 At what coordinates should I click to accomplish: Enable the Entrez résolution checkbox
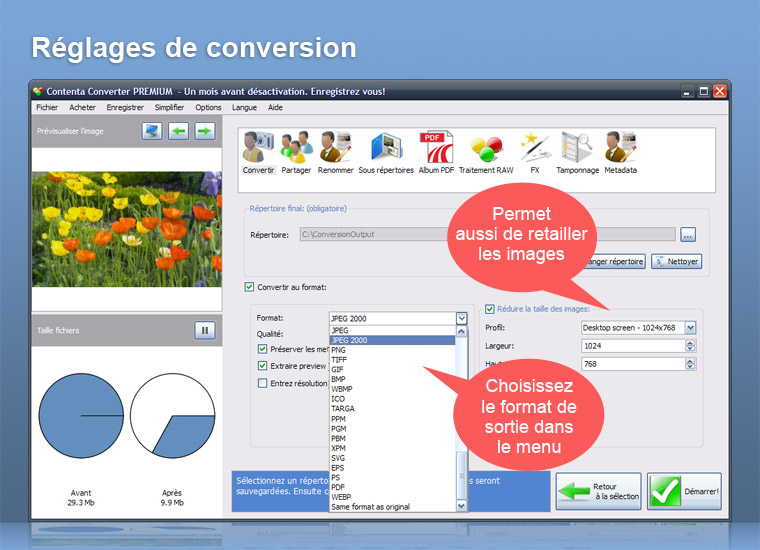pos(262,383)
